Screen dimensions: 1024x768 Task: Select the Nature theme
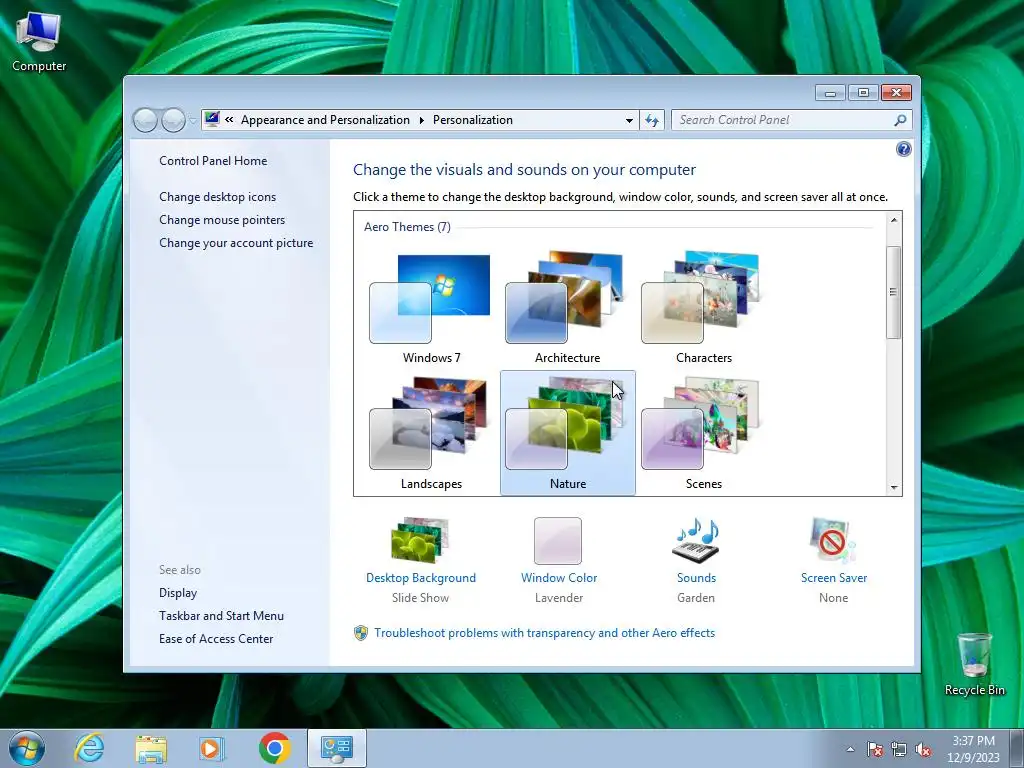tap(568, 433)
